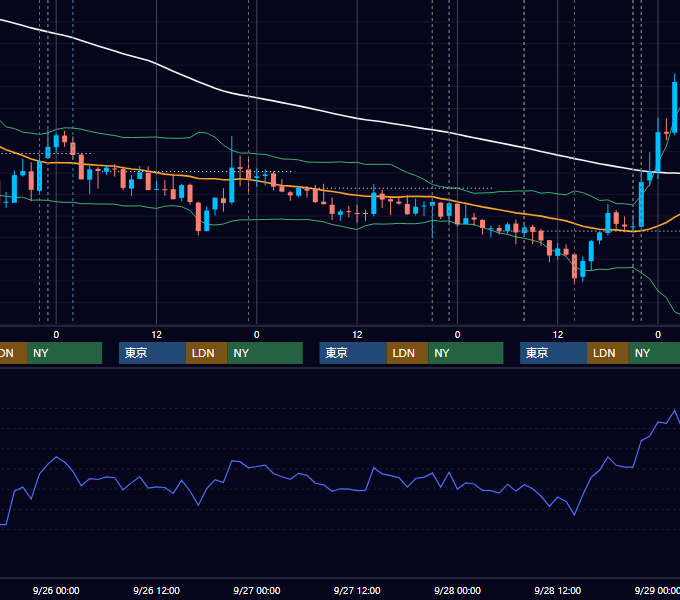Click the 東京 session block on 9/27
The height and width of the screenshot is (600, 680).
pyautogui.click(x=353, y=353)
